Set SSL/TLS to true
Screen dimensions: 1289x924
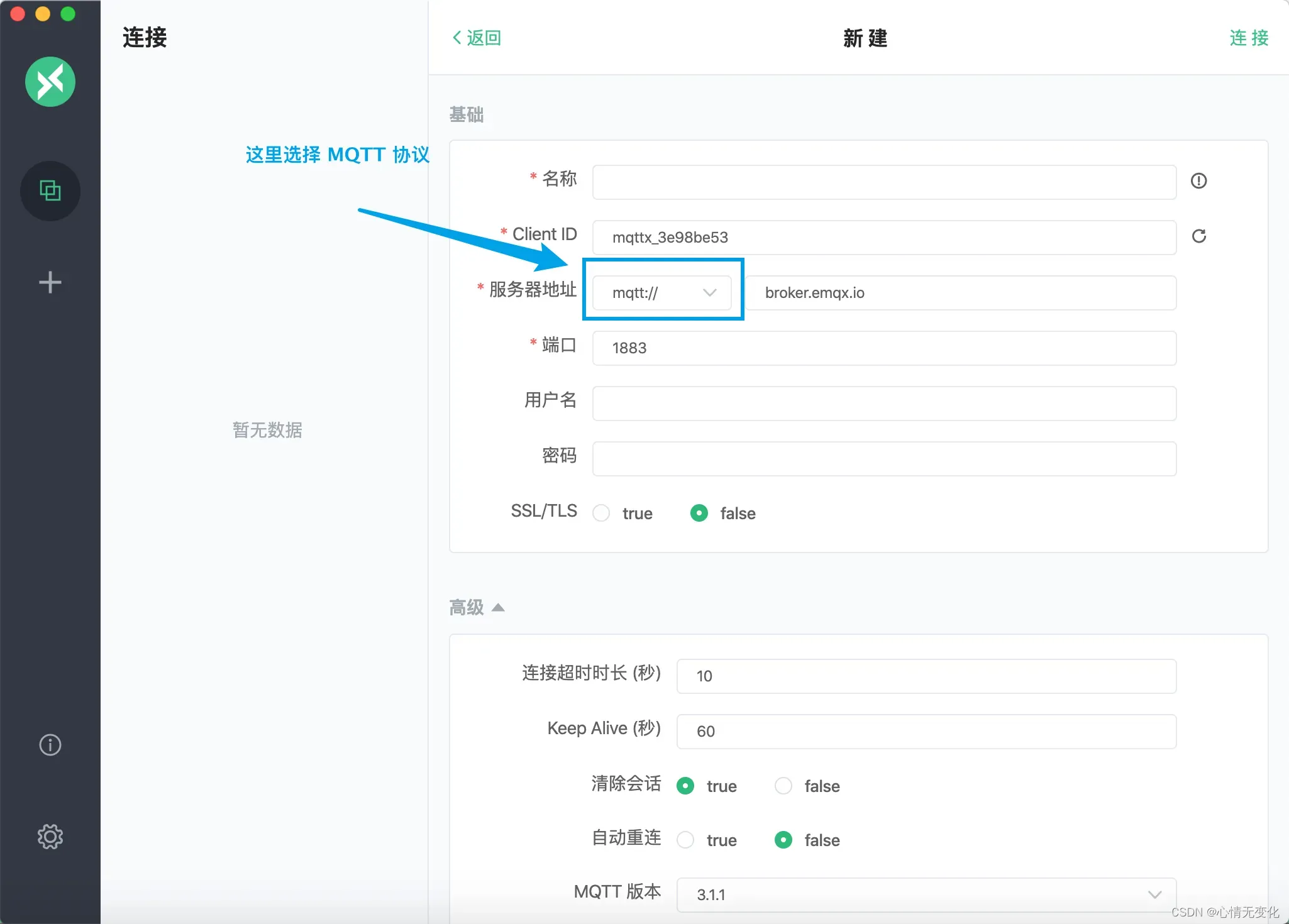600,513
